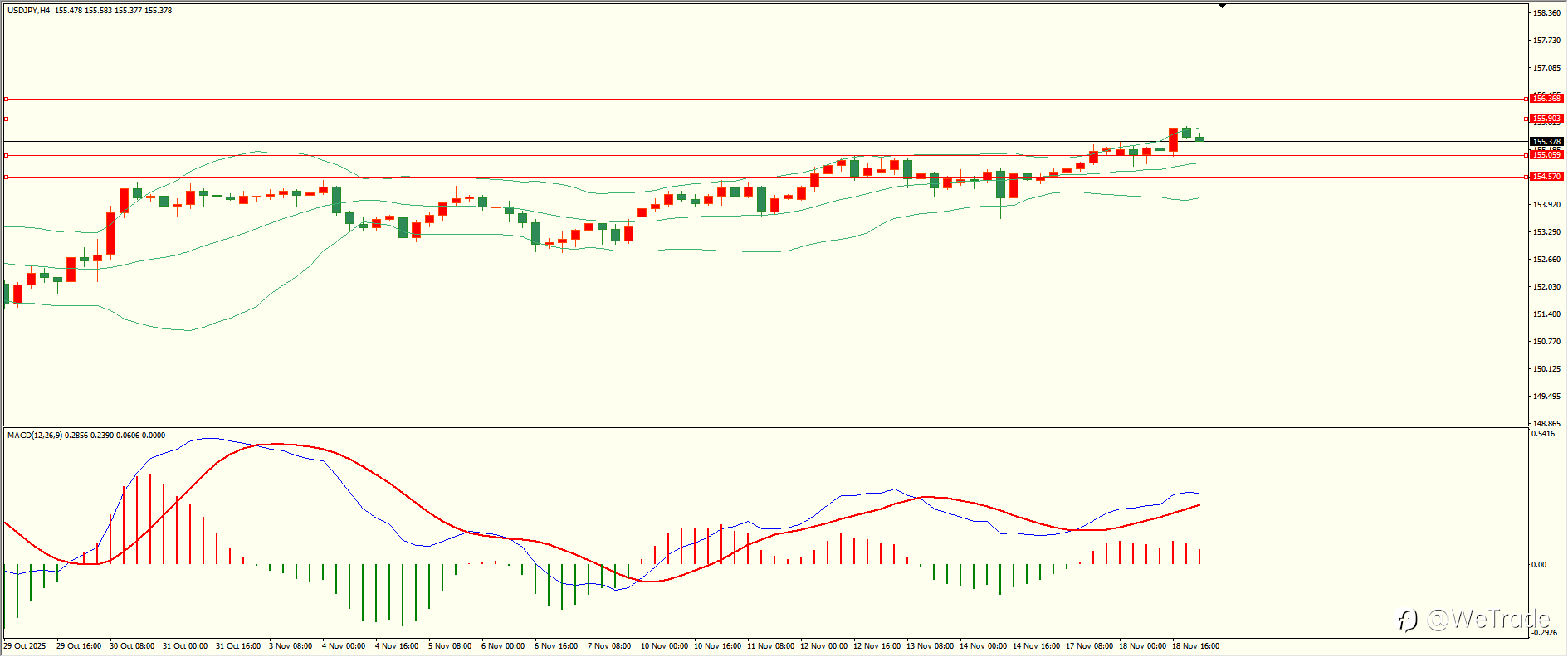The image size is (1568, 657).
Task: Click the 3 Nov 08:00 time label
Action: (291, 646)
